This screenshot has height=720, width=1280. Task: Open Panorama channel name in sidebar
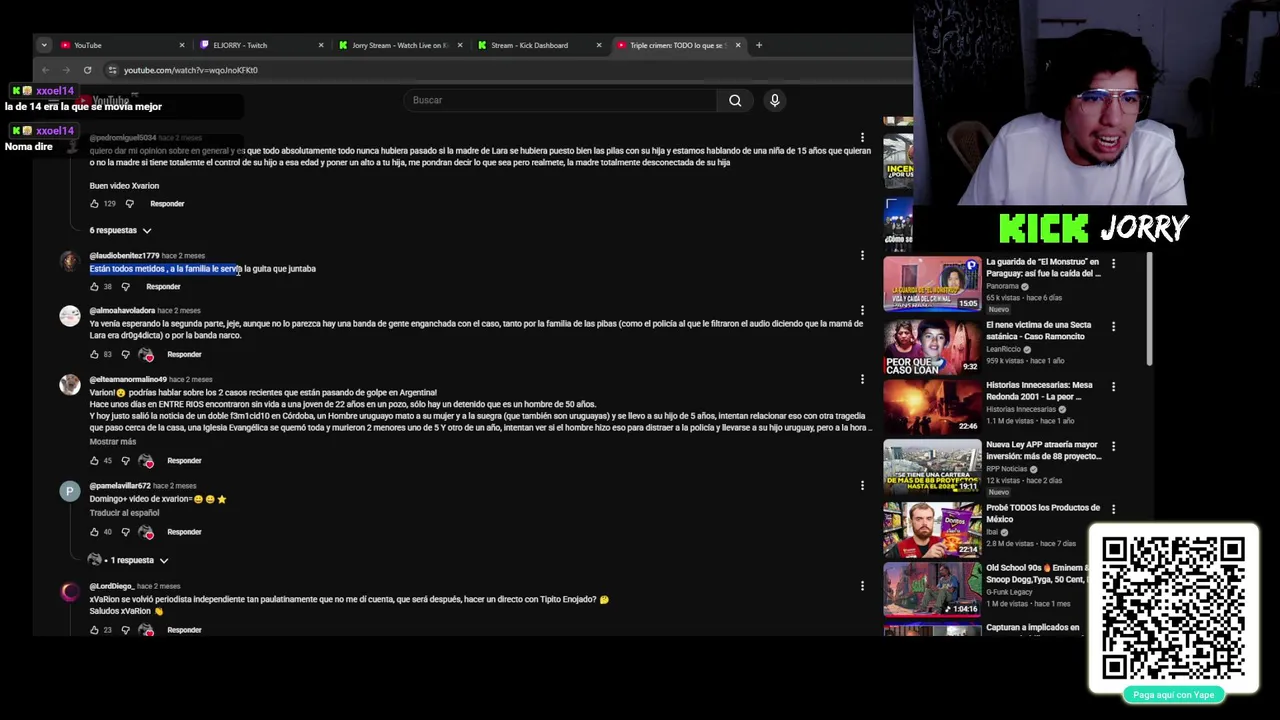[x=1002, y=286]
